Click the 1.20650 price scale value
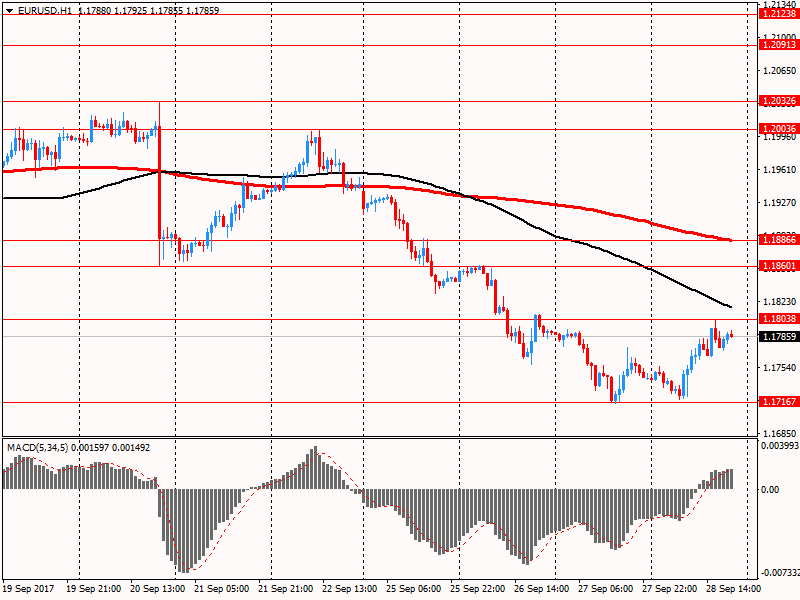The width and height of the screenshot is (800, 600). click(x=779, y=71)
